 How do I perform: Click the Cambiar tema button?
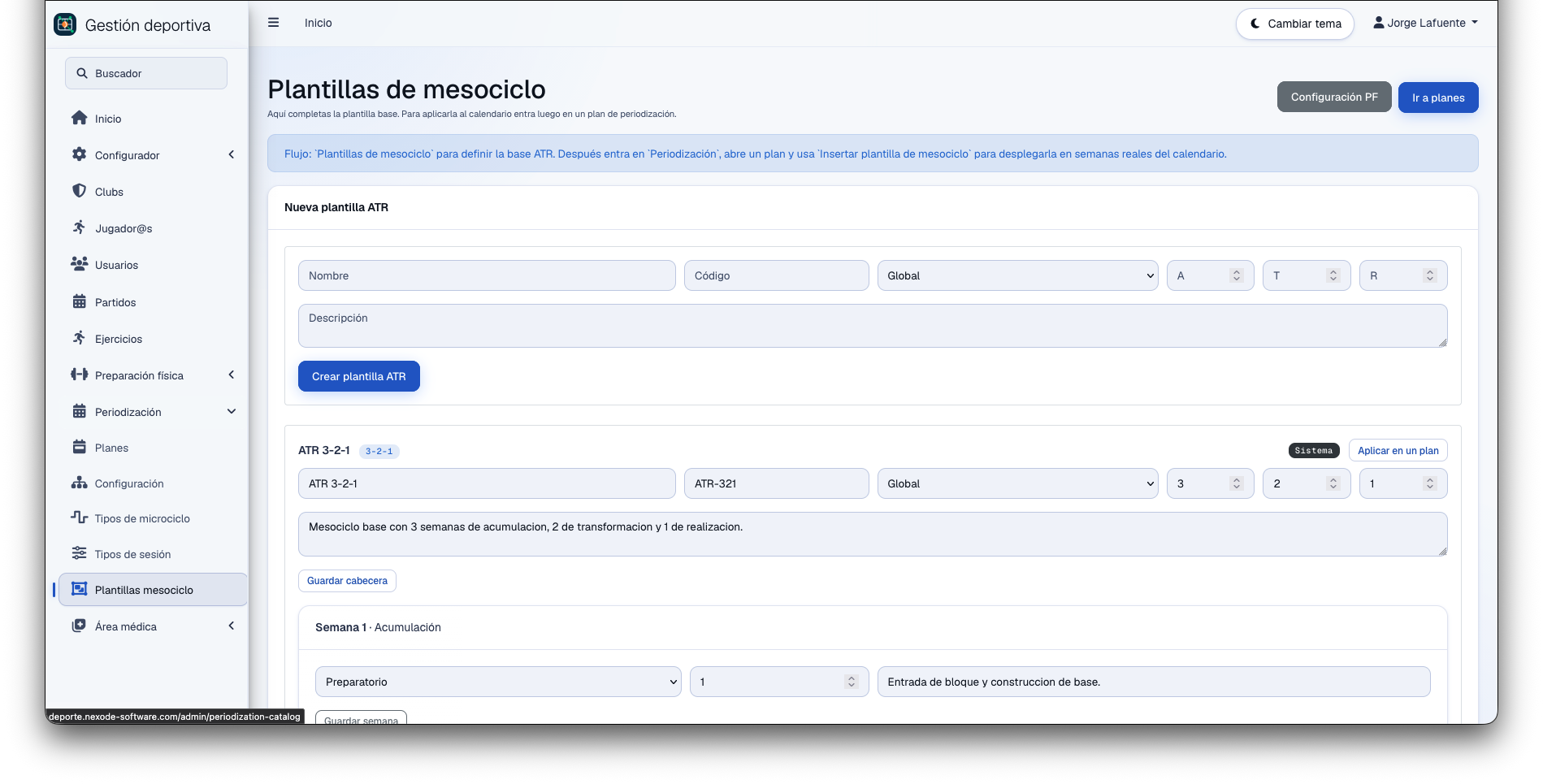point(1295,24)
